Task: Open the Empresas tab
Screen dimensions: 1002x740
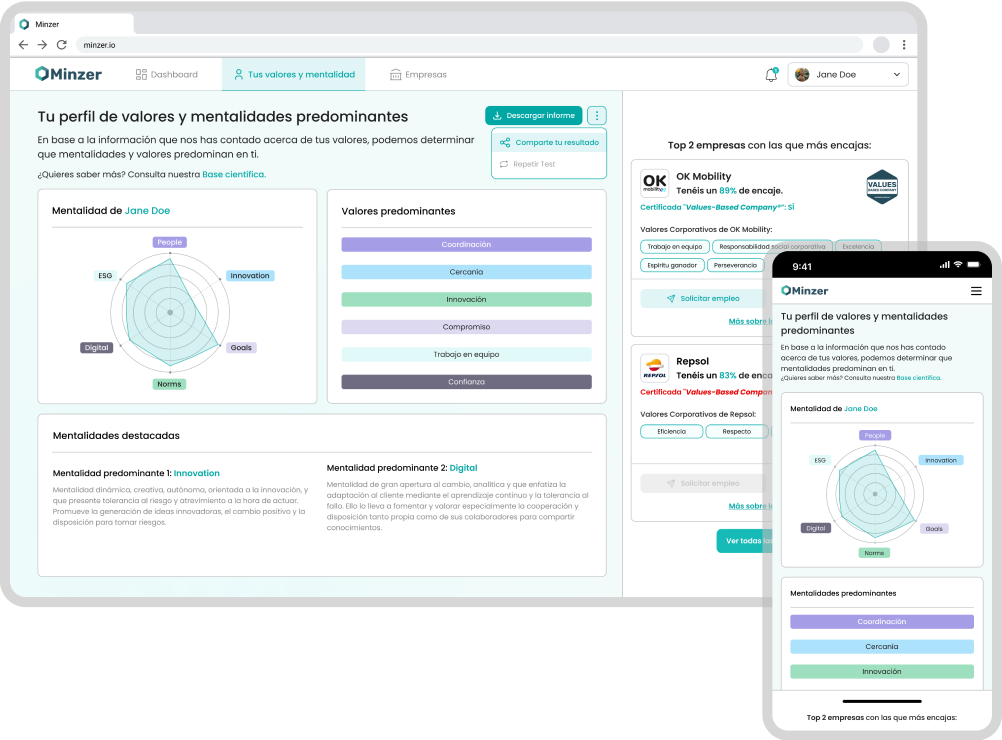Action: [419, 75]
